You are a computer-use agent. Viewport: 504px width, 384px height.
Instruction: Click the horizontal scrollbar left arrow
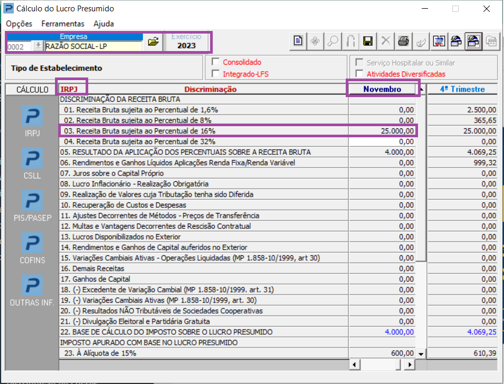click(354, 365)
